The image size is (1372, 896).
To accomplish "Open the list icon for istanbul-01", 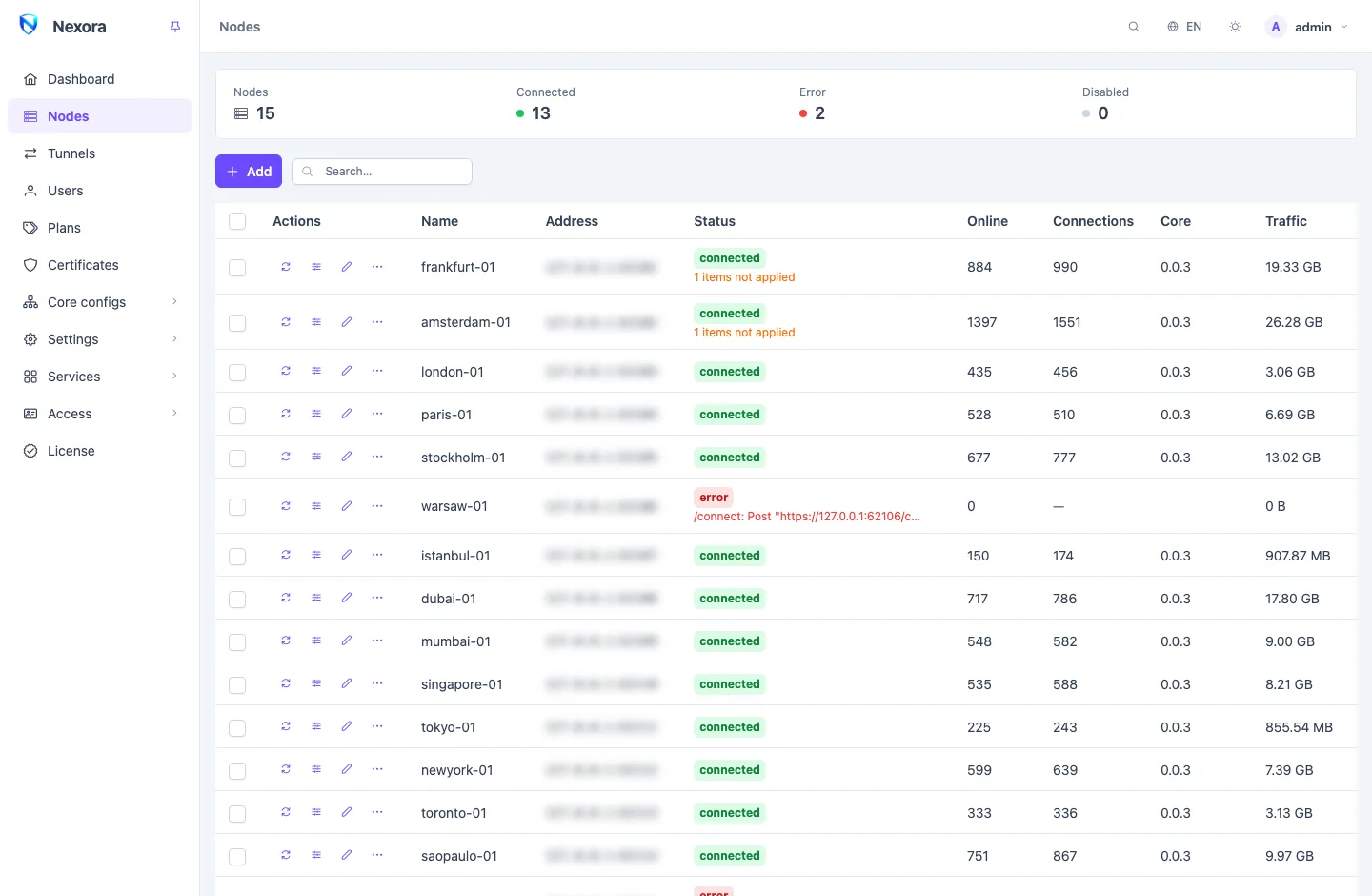I will point(316,555).
